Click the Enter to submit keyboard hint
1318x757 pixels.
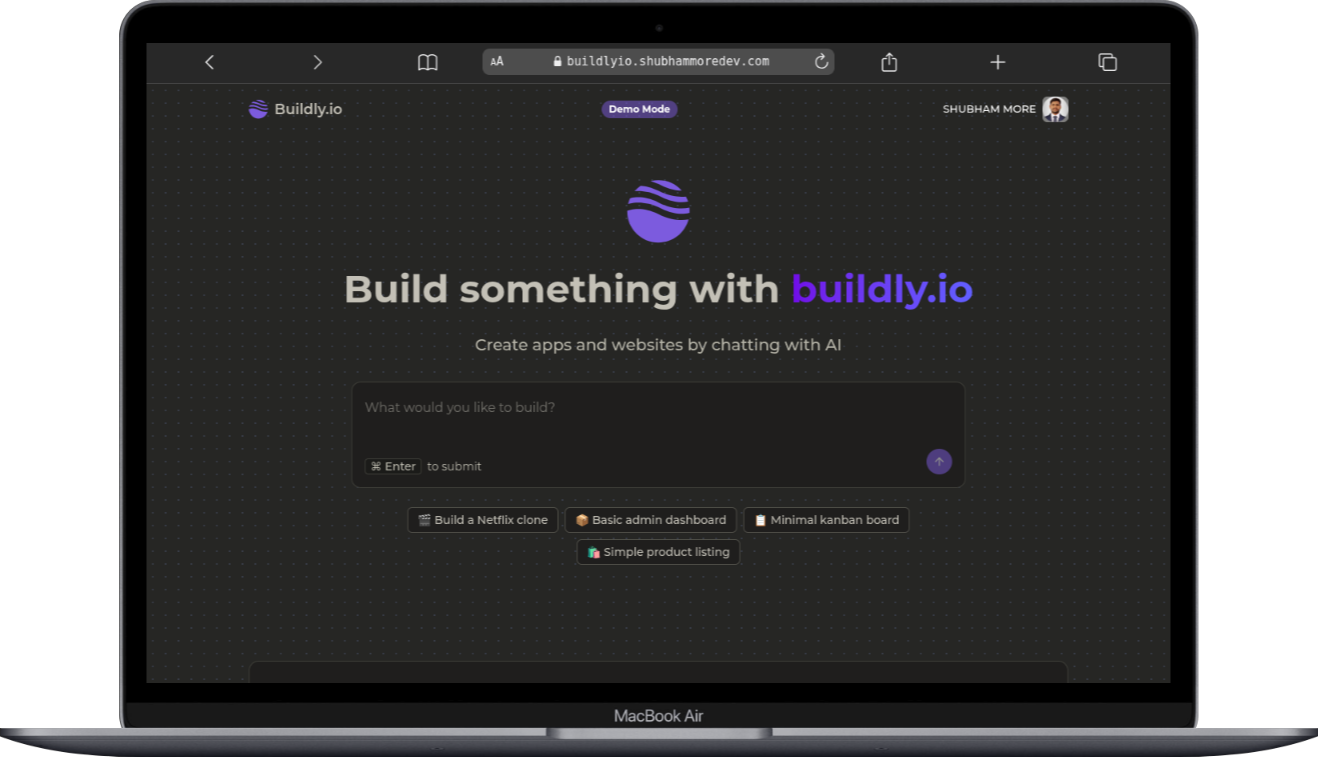[x=393, y=466]
